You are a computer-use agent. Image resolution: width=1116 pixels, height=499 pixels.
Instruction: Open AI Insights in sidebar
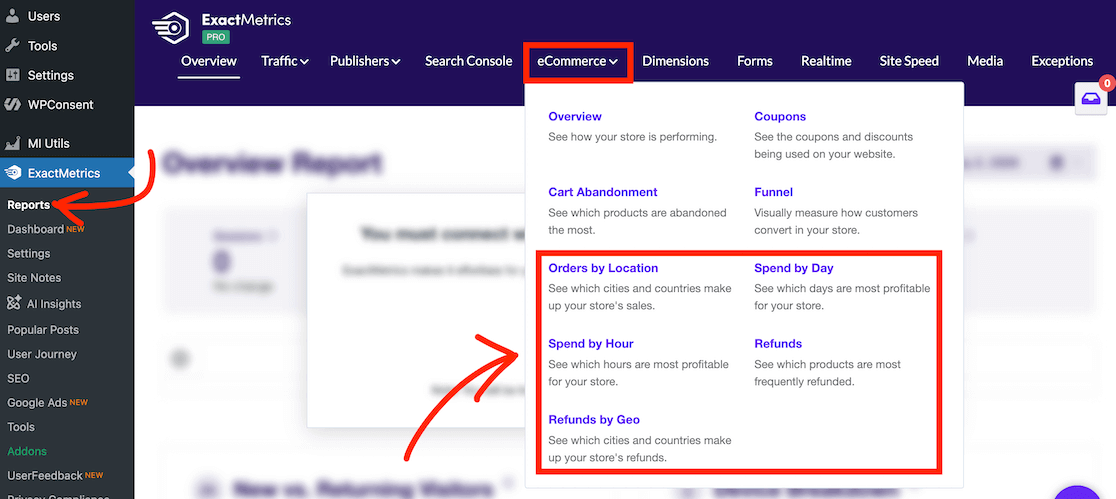click(x=54, y=304)
